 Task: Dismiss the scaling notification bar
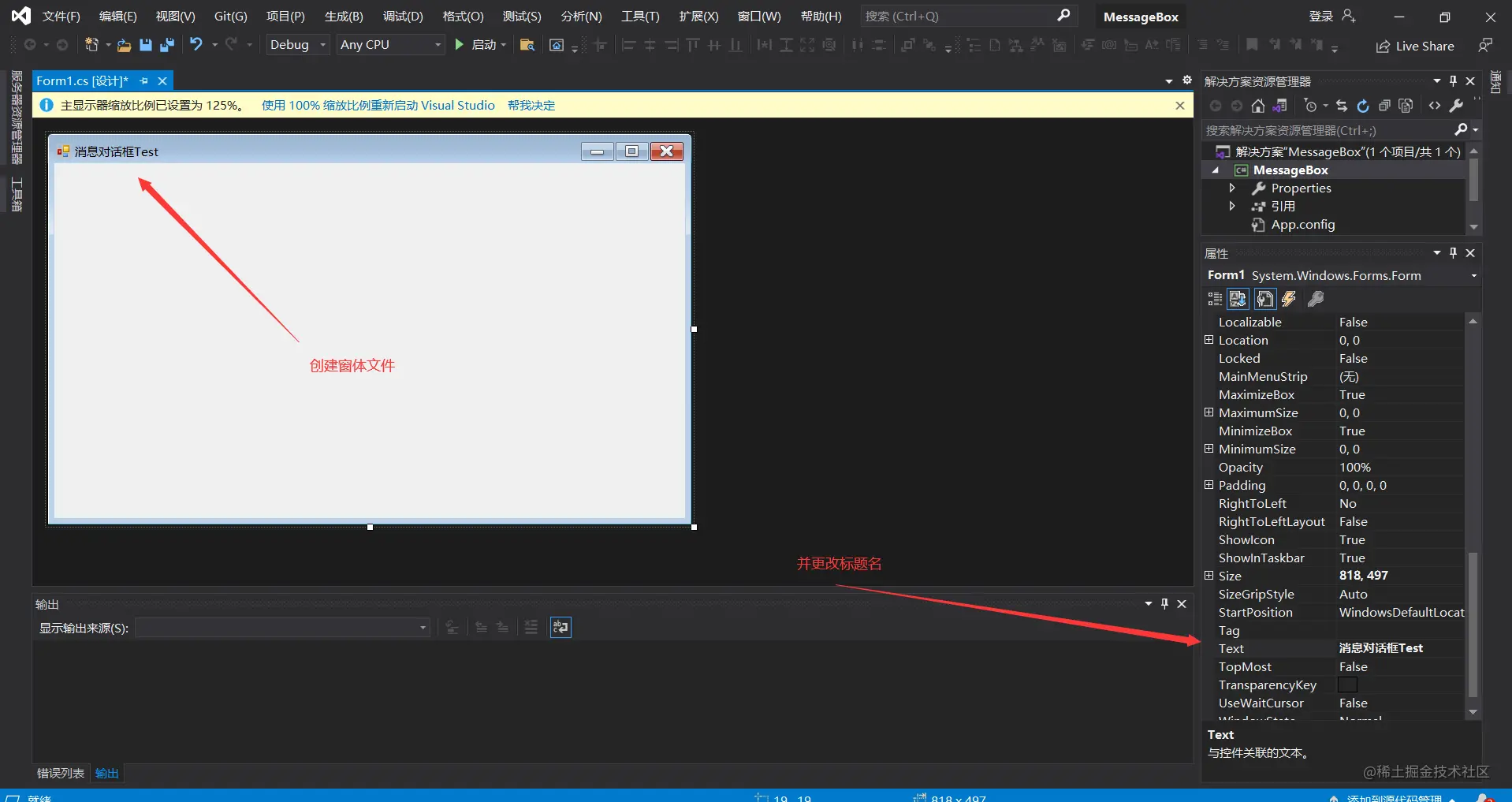[x=1179, y=105]
